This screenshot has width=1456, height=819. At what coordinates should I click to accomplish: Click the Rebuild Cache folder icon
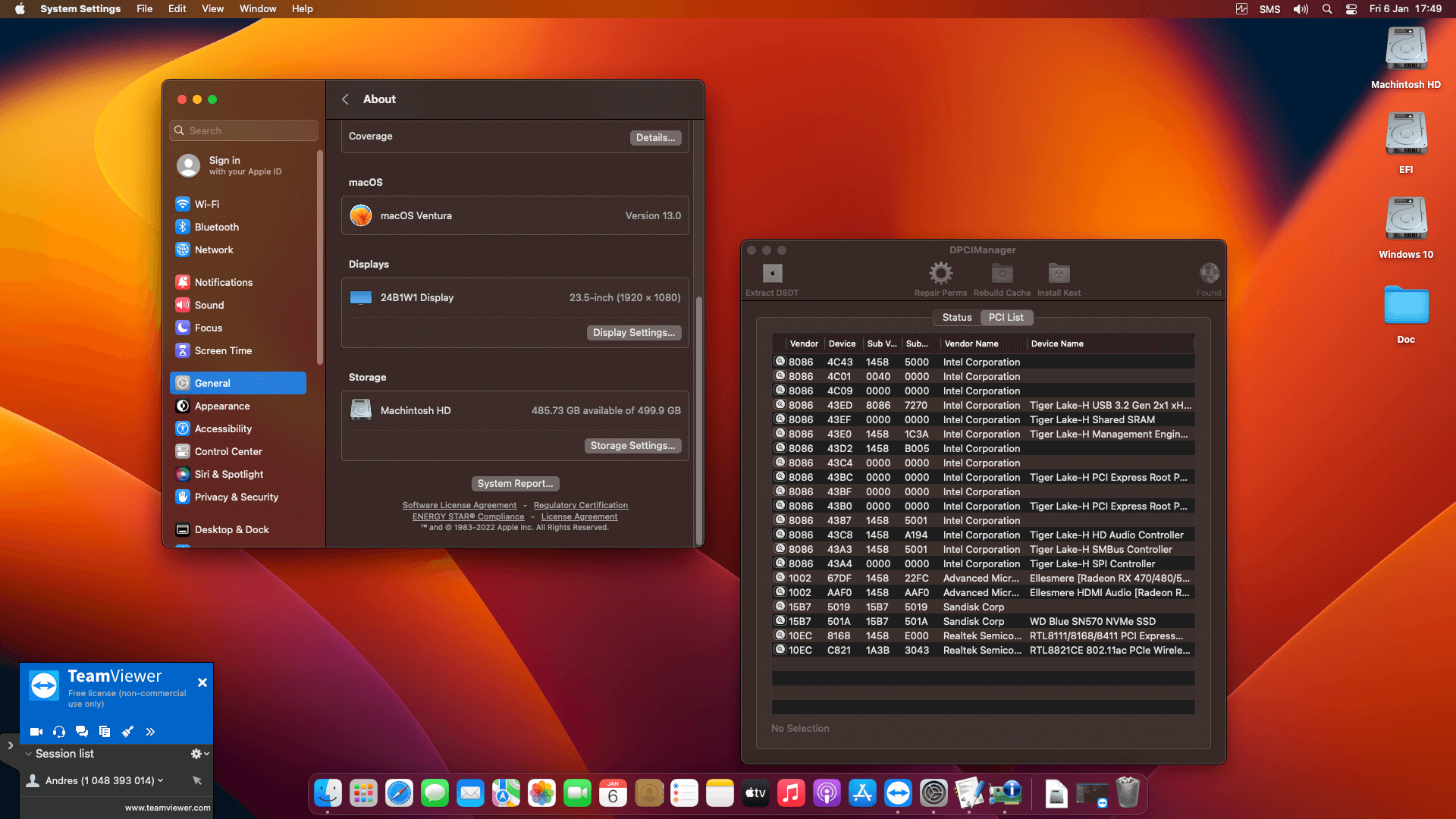(x=1001, y=272)
